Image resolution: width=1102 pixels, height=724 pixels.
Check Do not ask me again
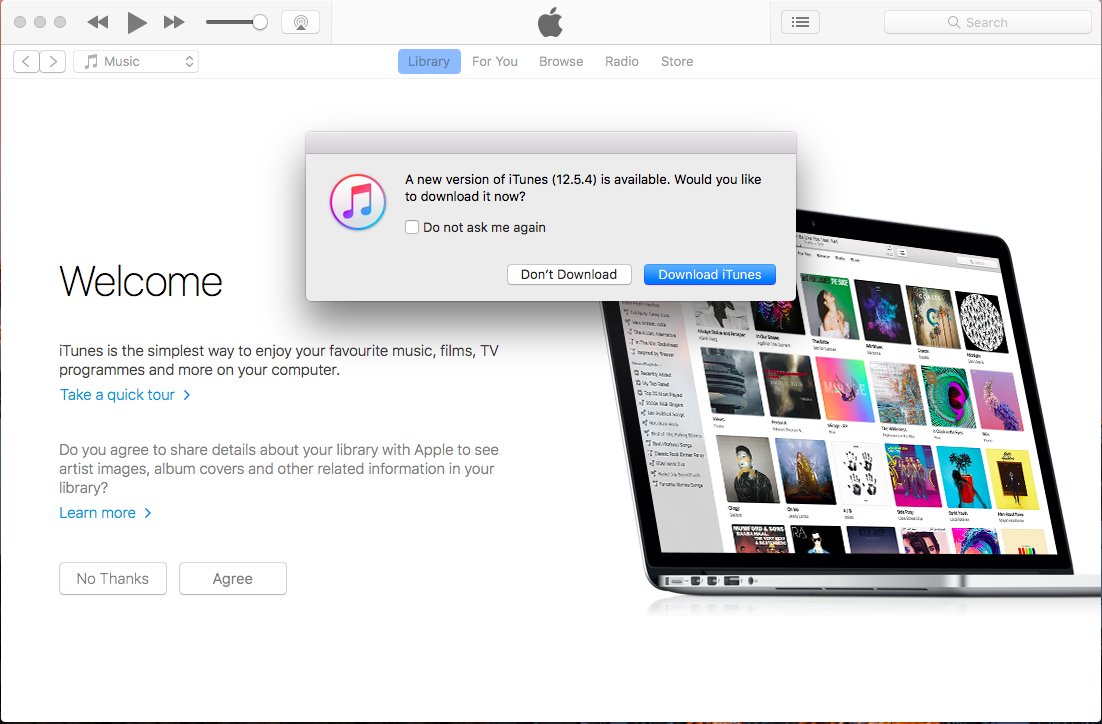[x=412, y=227]
